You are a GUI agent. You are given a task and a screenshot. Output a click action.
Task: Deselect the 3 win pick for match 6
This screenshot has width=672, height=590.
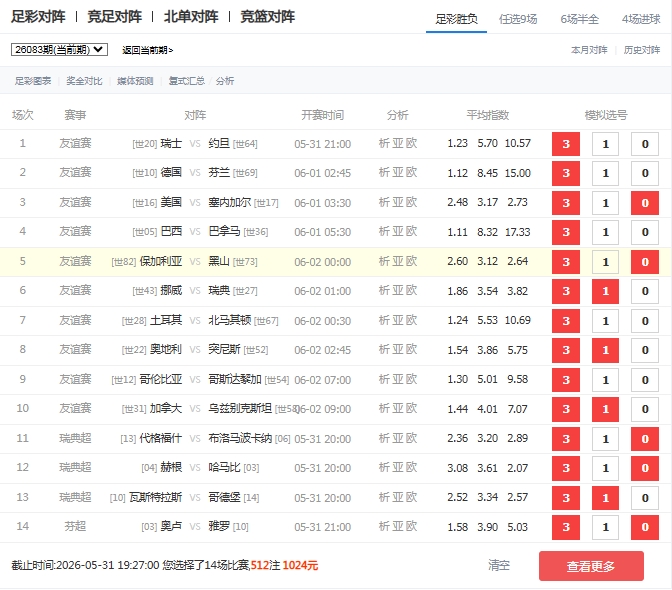click(x=566, y=291)
